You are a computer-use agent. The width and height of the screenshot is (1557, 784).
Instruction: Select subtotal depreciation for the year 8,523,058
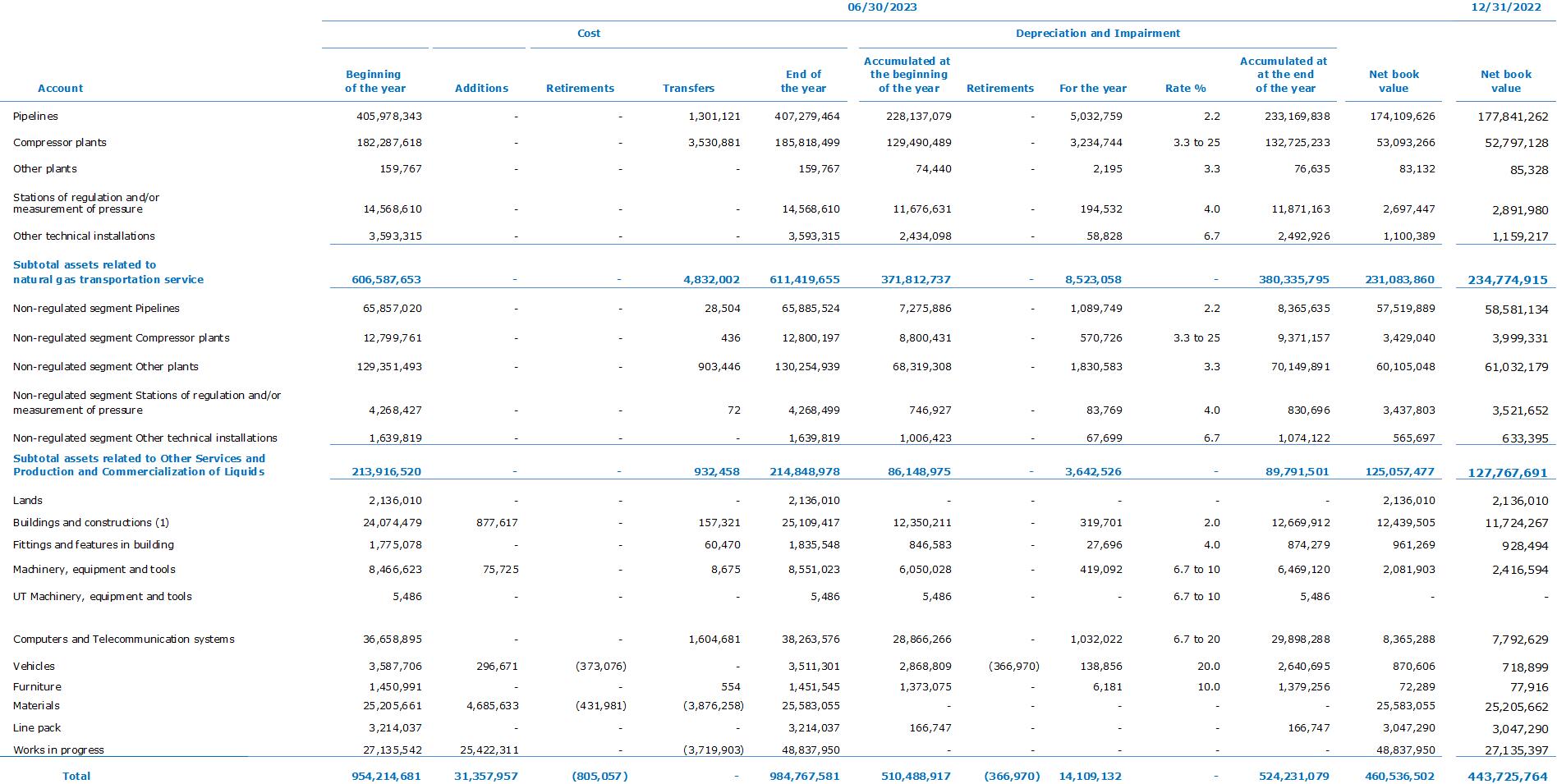pos(1093,280)
